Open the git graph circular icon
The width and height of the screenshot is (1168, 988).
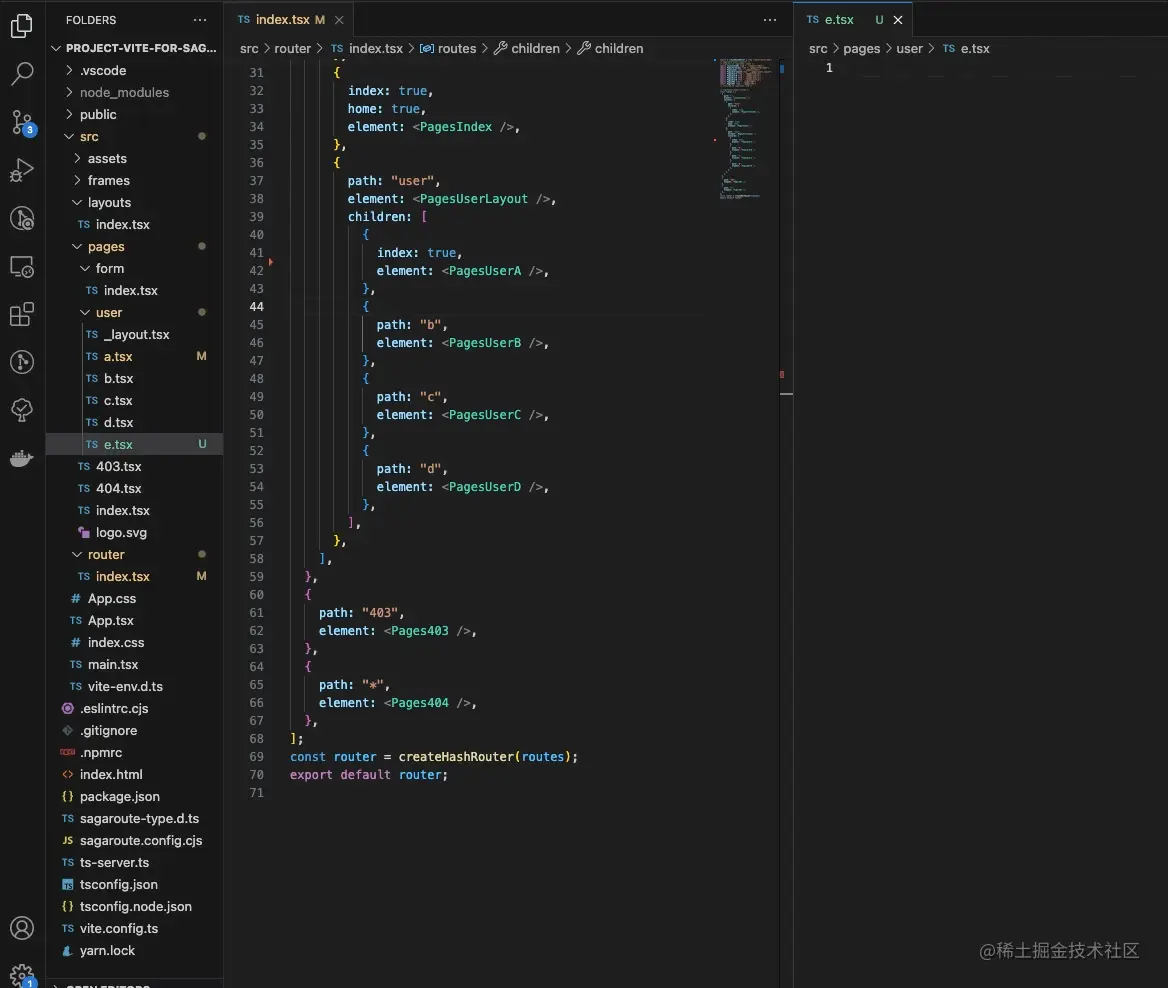point(22,362)
